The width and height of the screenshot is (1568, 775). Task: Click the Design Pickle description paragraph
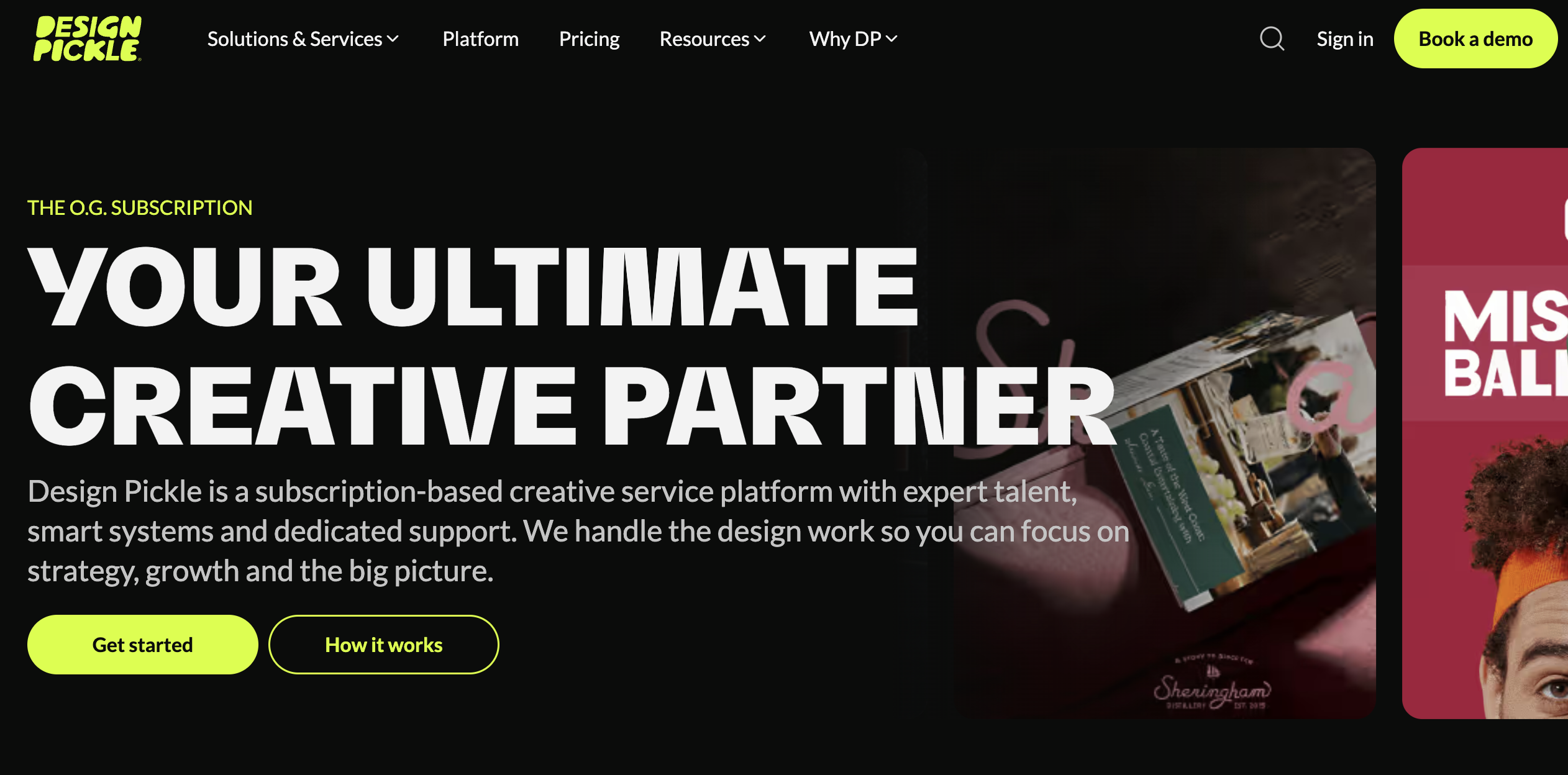pyautogui.click(x=578, y=531)
